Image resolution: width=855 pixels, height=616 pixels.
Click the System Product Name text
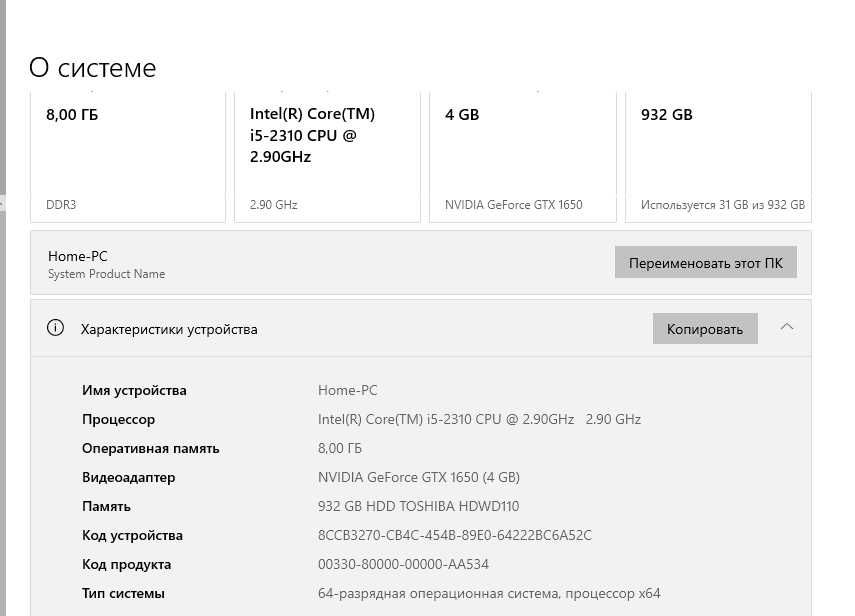(106, 274)
